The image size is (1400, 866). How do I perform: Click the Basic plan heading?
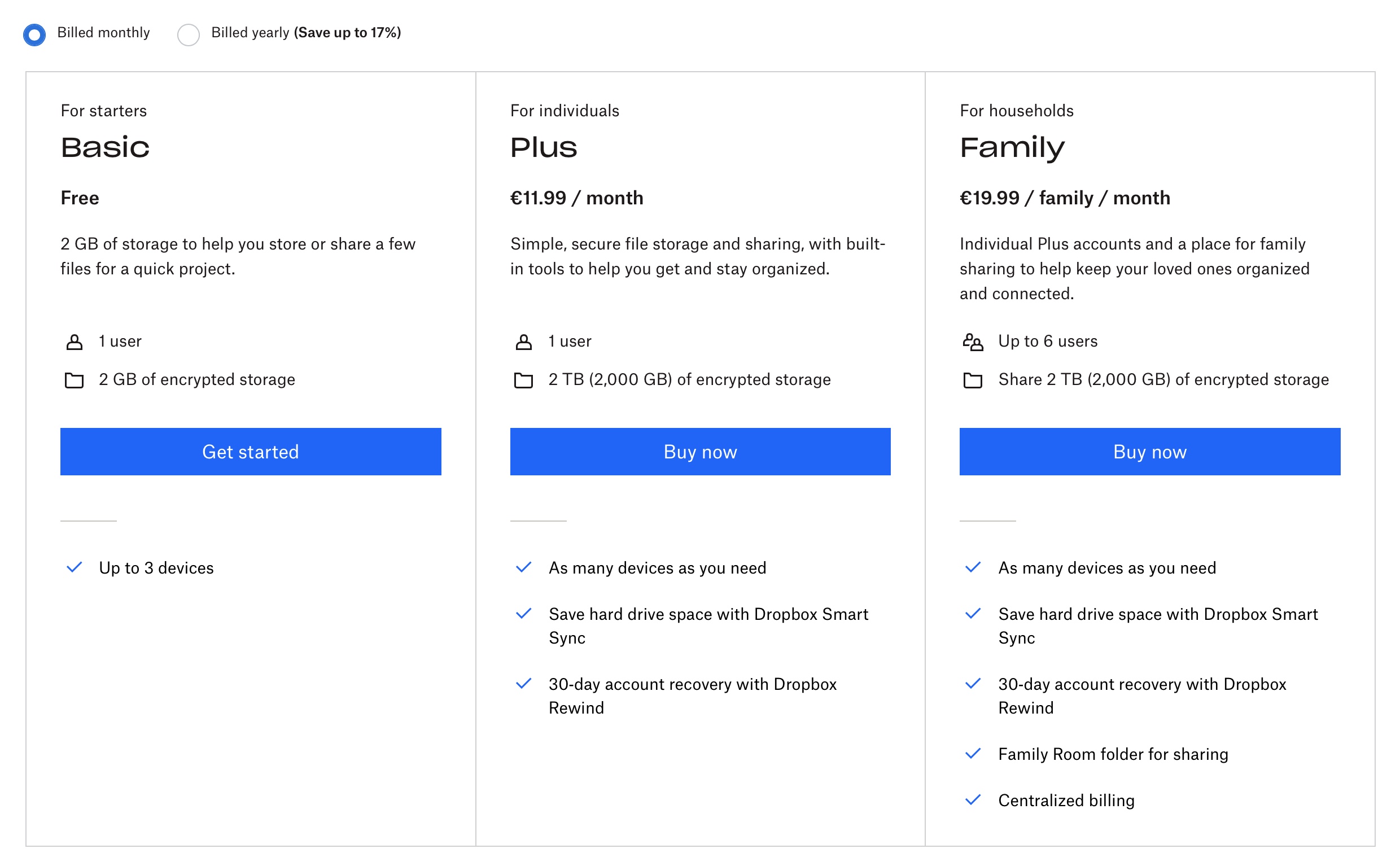click(106, 147)
